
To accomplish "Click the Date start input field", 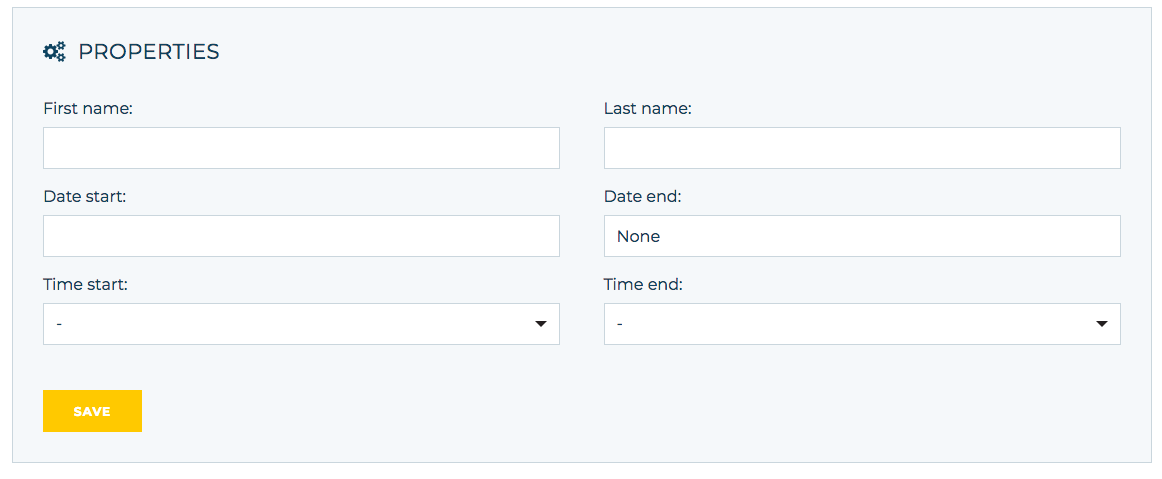I will 301,236.
